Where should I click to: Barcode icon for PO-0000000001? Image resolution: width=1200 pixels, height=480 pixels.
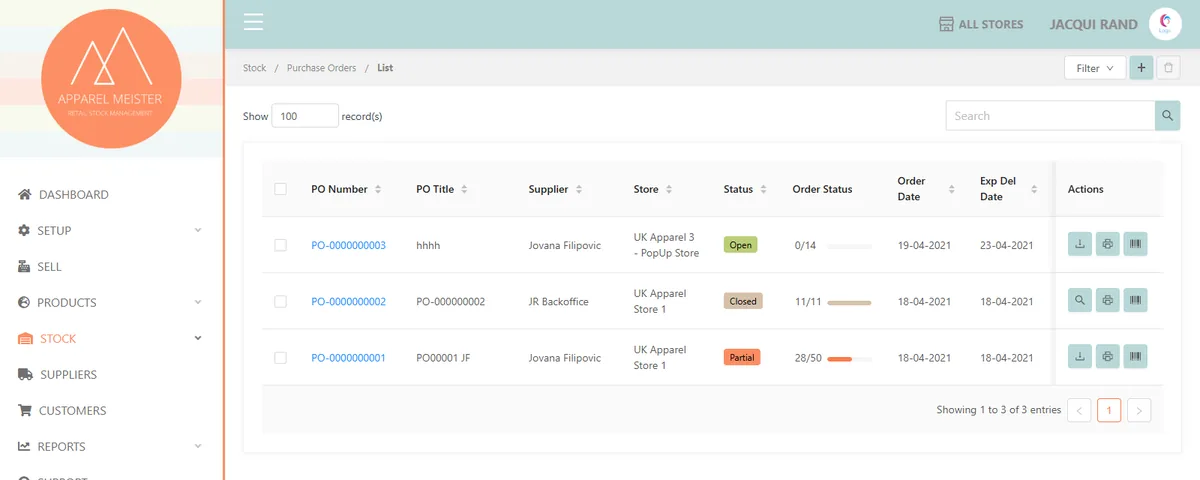tap(1135, 357)
